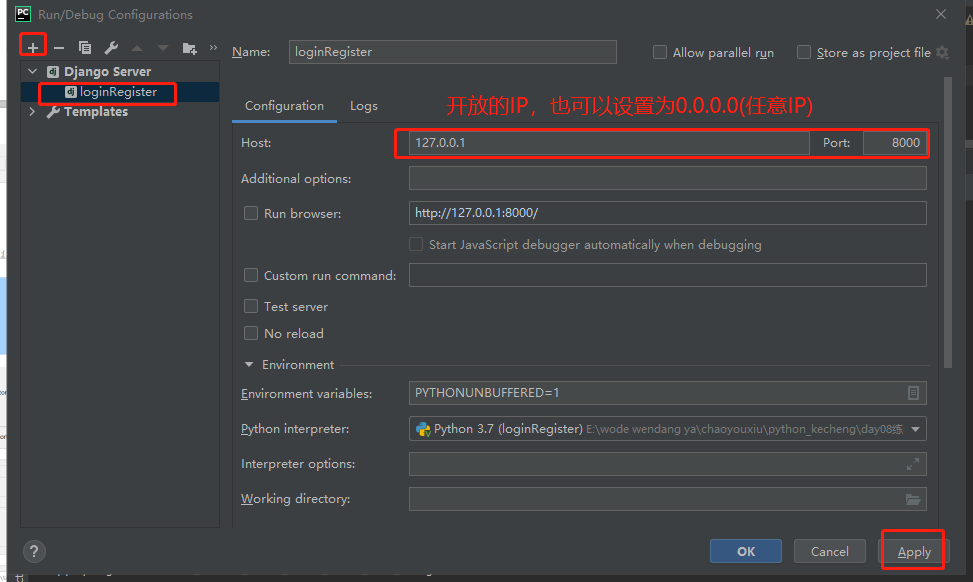Expand the Templates tree node

[x=32, y=112]
